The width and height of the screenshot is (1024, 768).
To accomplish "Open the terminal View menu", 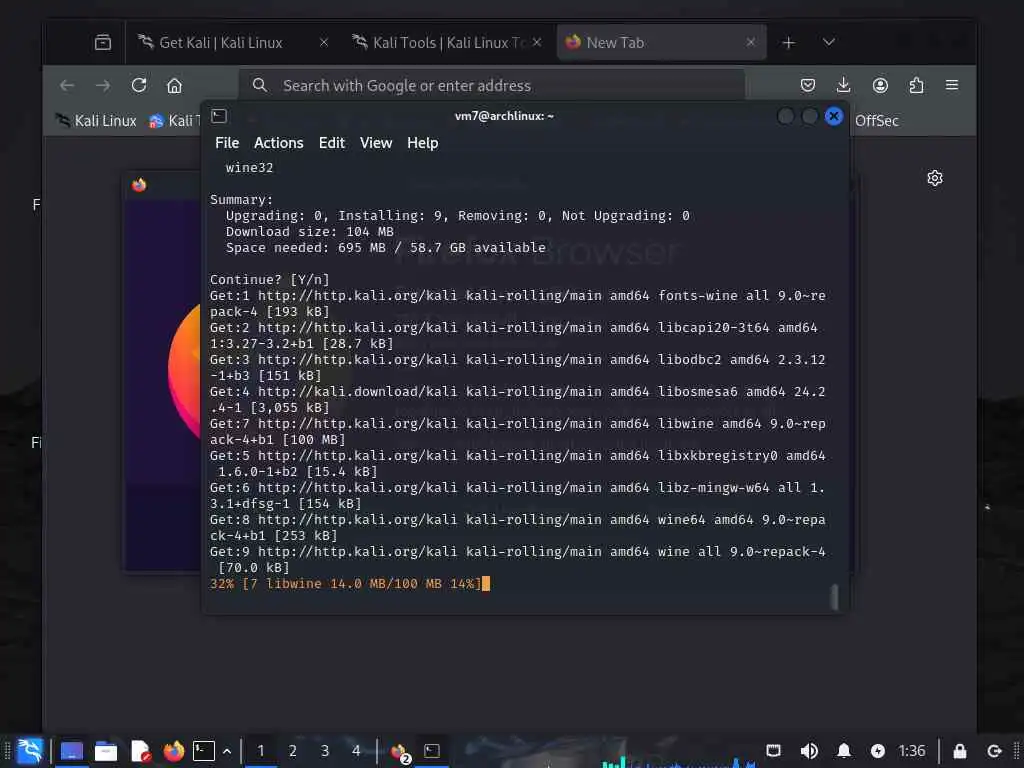I will click(x=376, y=143).
